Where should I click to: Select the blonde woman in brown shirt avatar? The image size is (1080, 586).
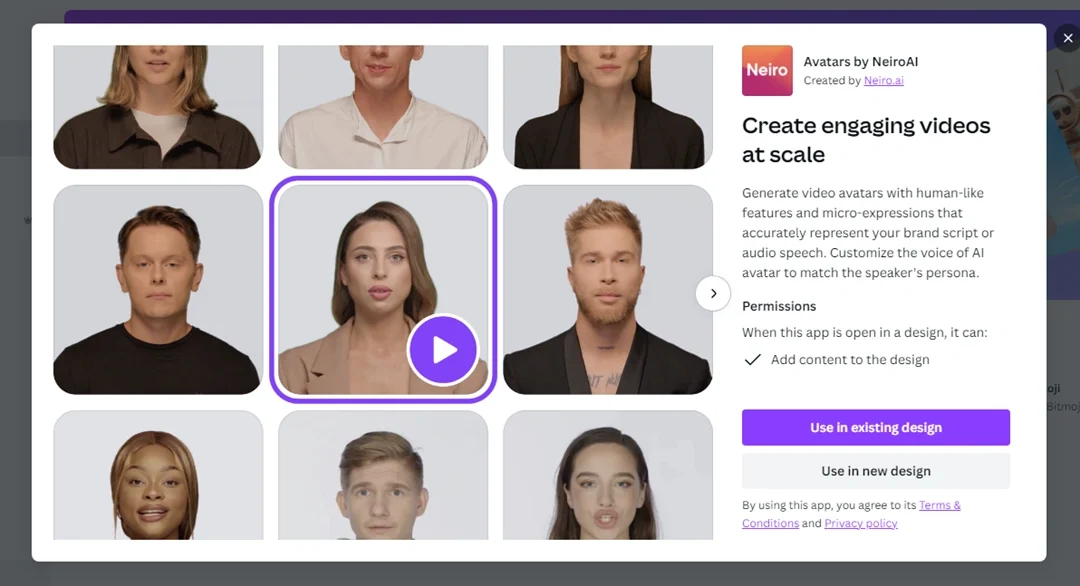[158, 107]
